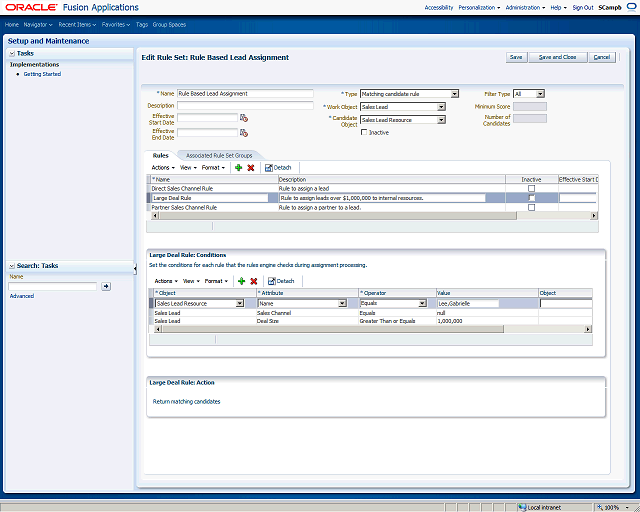This screenshot has width=640, height=512.
Task: Click the Oracle logo
Action: [31, 7]
